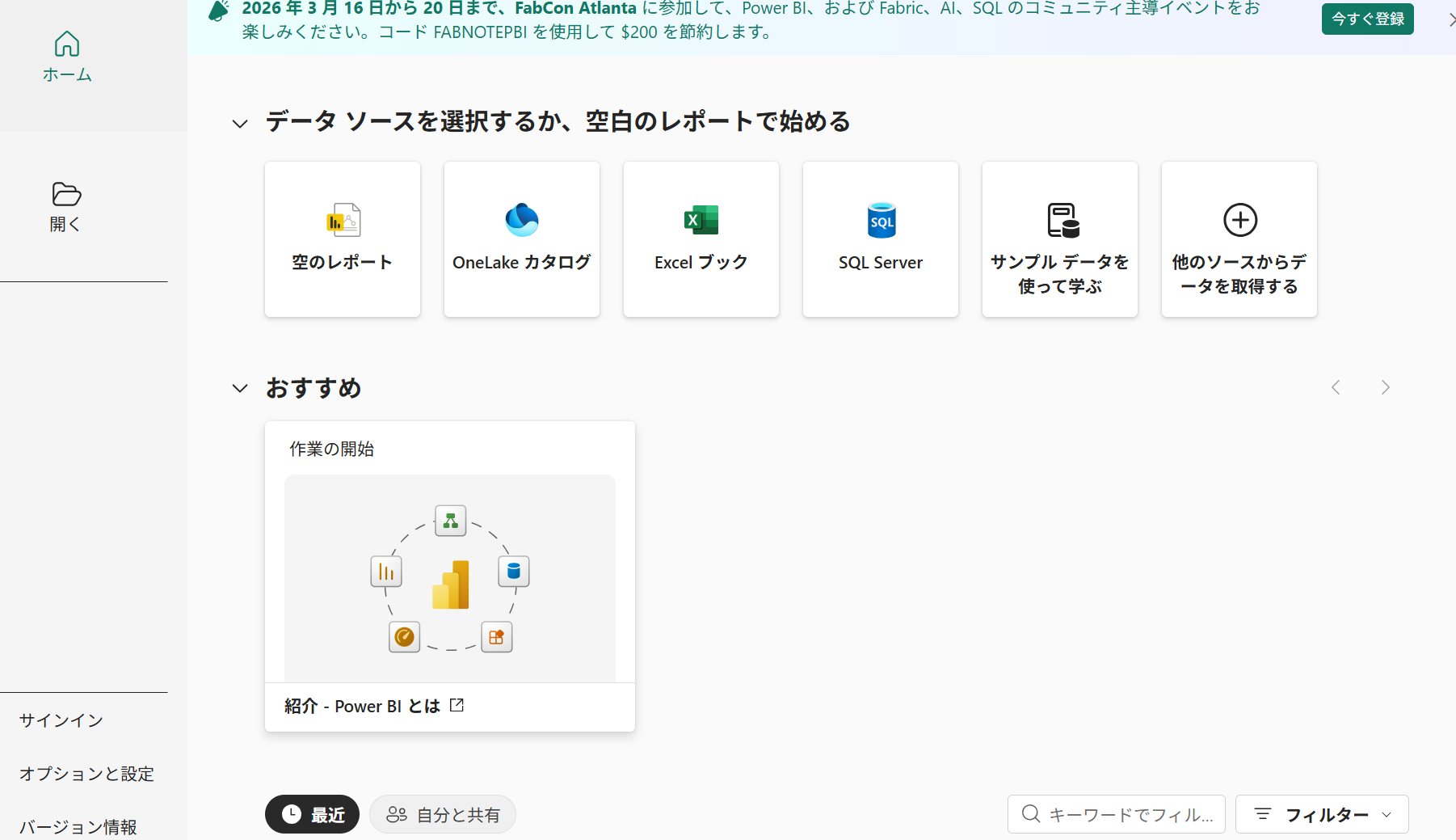Click サインイン in the sidebar
This screenshot has height=840, width=1456.
[x=61, y=720]
